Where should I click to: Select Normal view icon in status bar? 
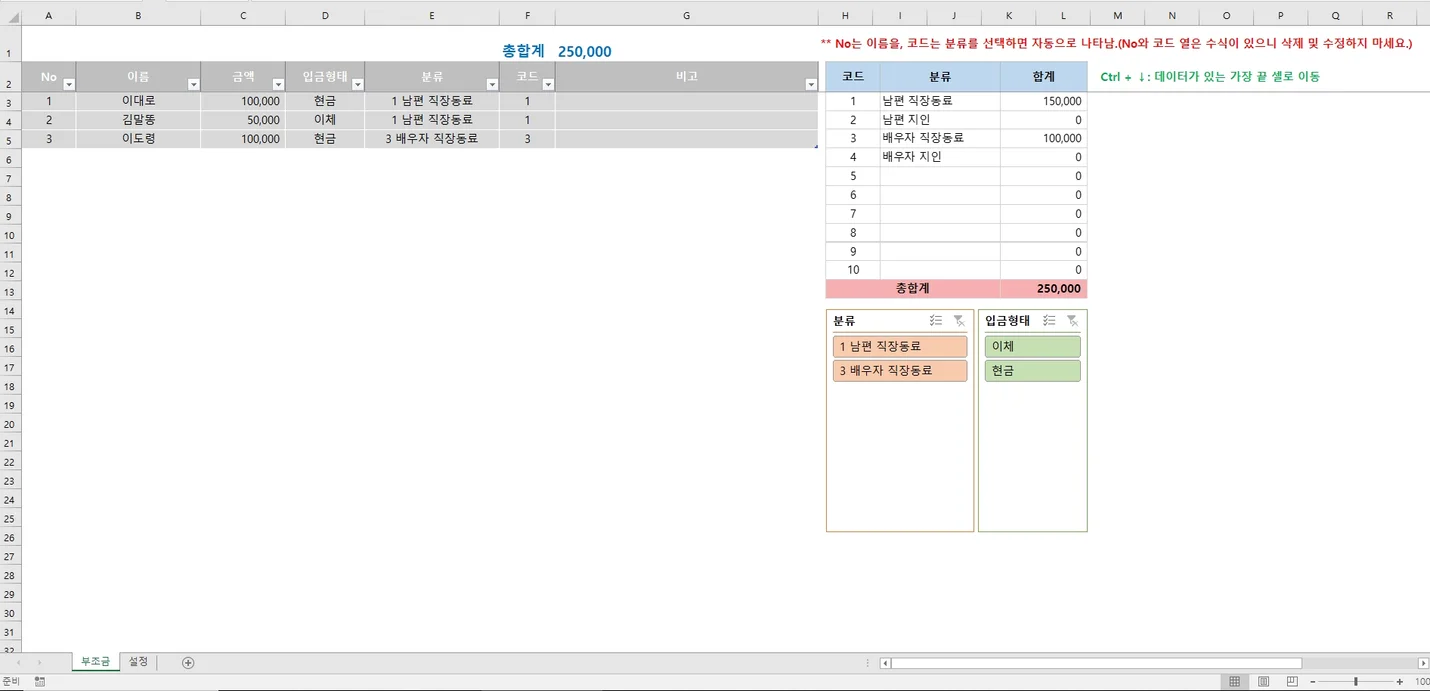[x=1235, y=681]
